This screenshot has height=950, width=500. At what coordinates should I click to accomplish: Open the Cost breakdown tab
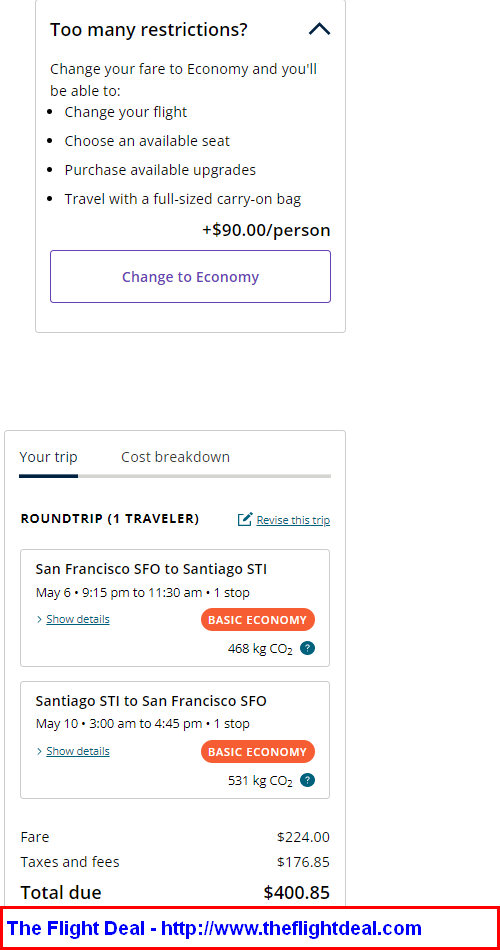click(175, 457)
